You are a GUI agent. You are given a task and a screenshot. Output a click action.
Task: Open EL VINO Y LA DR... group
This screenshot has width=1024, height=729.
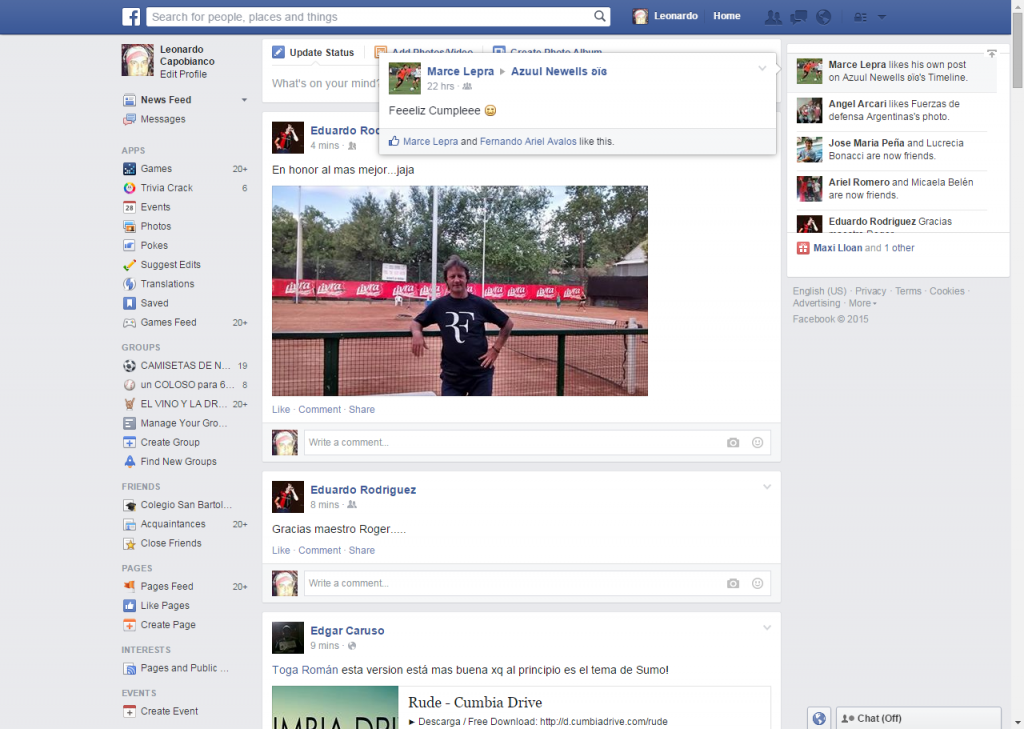(185, 404)
